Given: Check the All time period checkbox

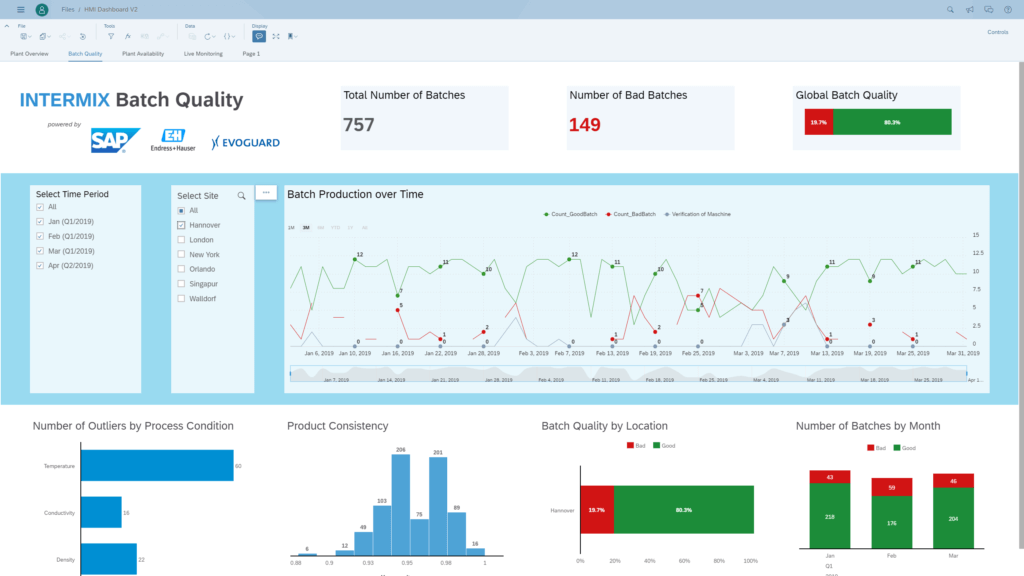Looking at the screenshot, I should point(40,207).
